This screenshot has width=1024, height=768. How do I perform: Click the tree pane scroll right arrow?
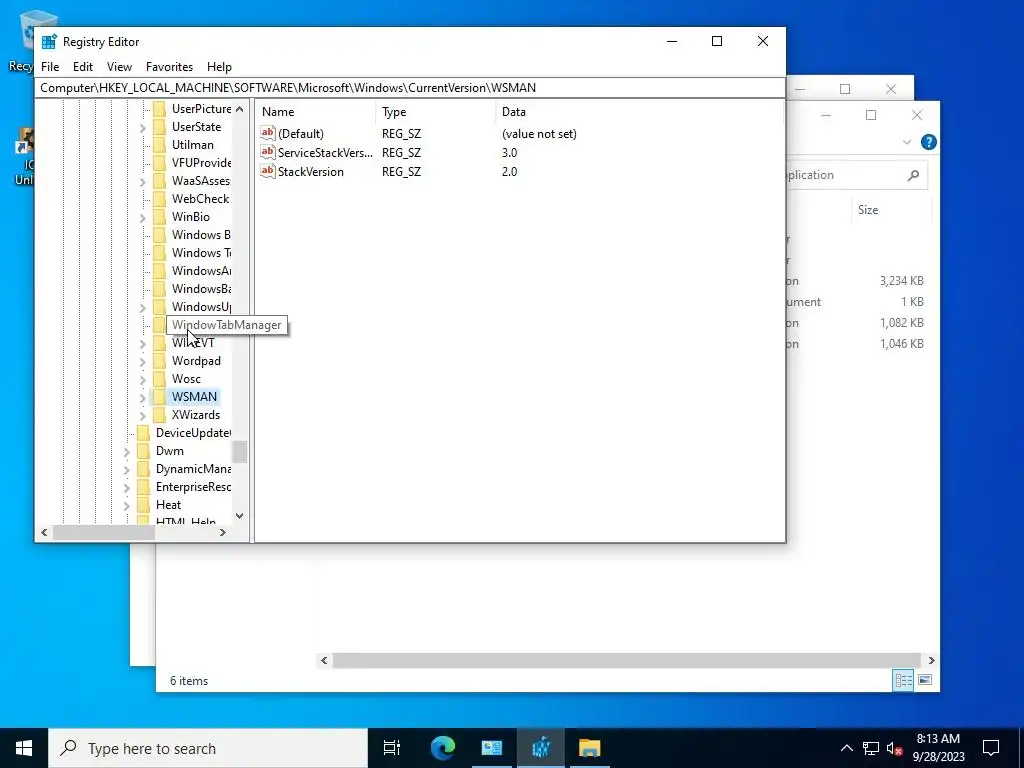click(223, 532)
